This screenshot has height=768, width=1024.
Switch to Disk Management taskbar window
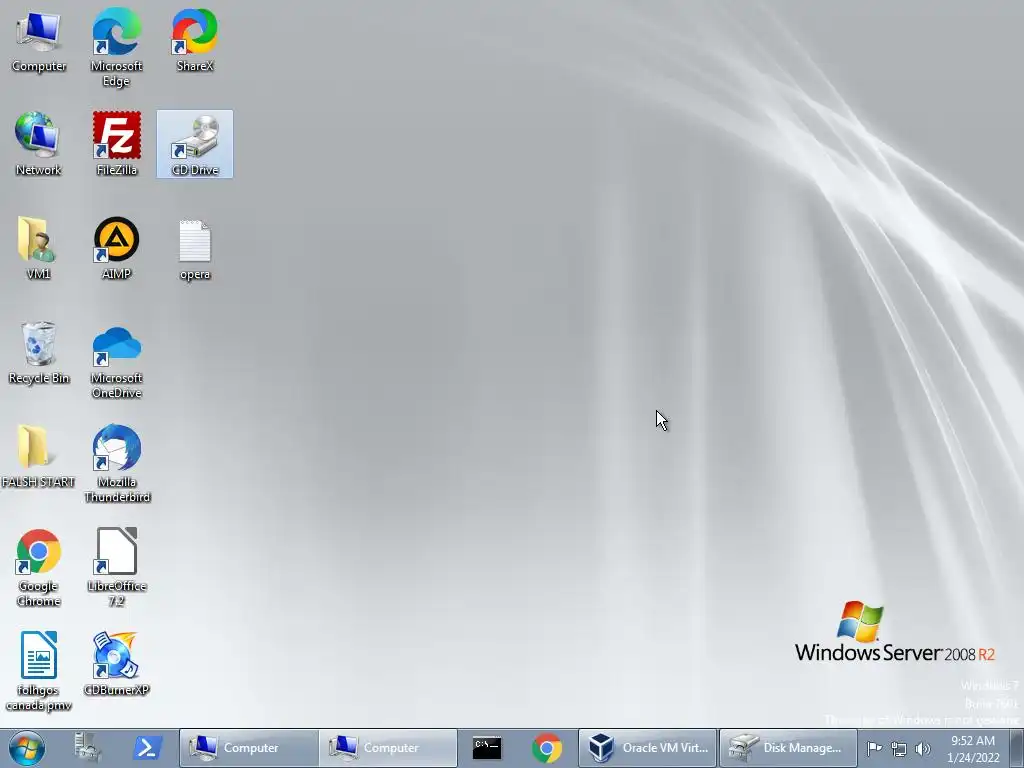point(788,748)
